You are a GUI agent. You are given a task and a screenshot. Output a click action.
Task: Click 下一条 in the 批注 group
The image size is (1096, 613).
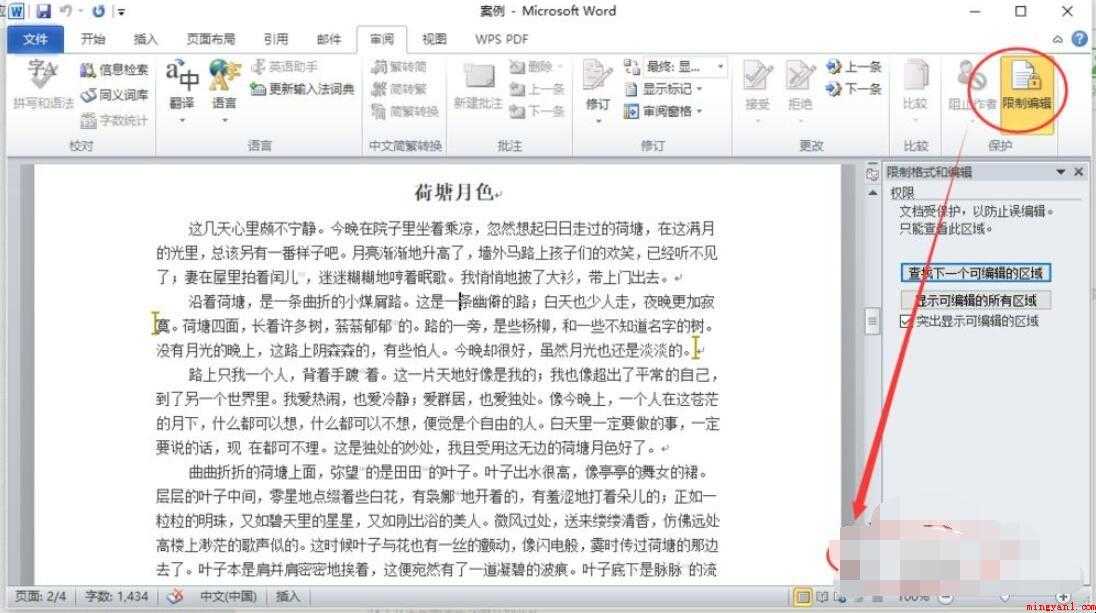click(x=536, y=111)
